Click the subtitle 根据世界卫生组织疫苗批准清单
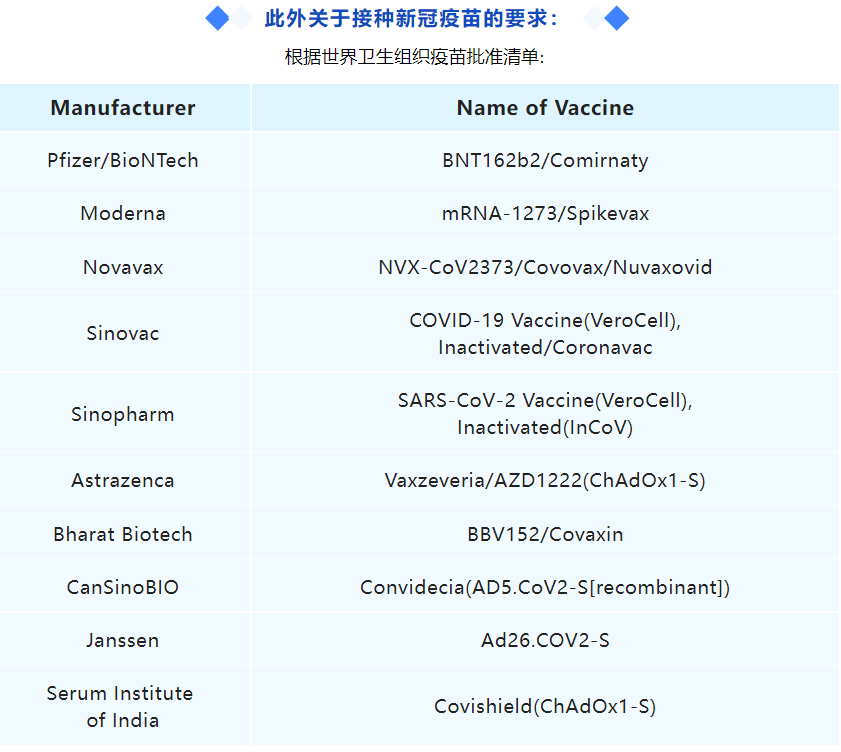841x752 pixels. (414, 57)
